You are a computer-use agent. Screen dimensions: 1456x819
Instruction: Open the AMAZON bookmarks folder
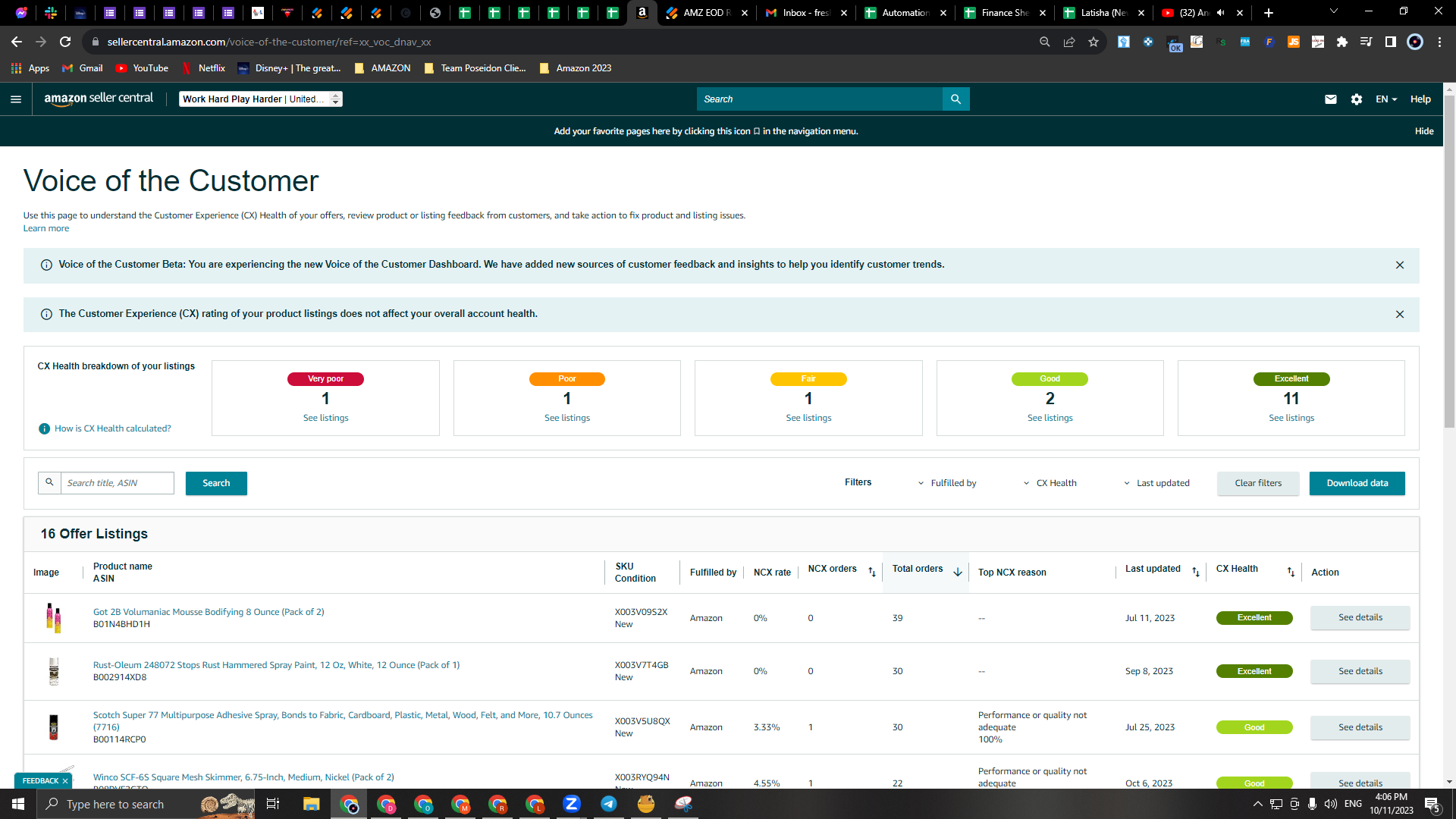tap(382, 68)
